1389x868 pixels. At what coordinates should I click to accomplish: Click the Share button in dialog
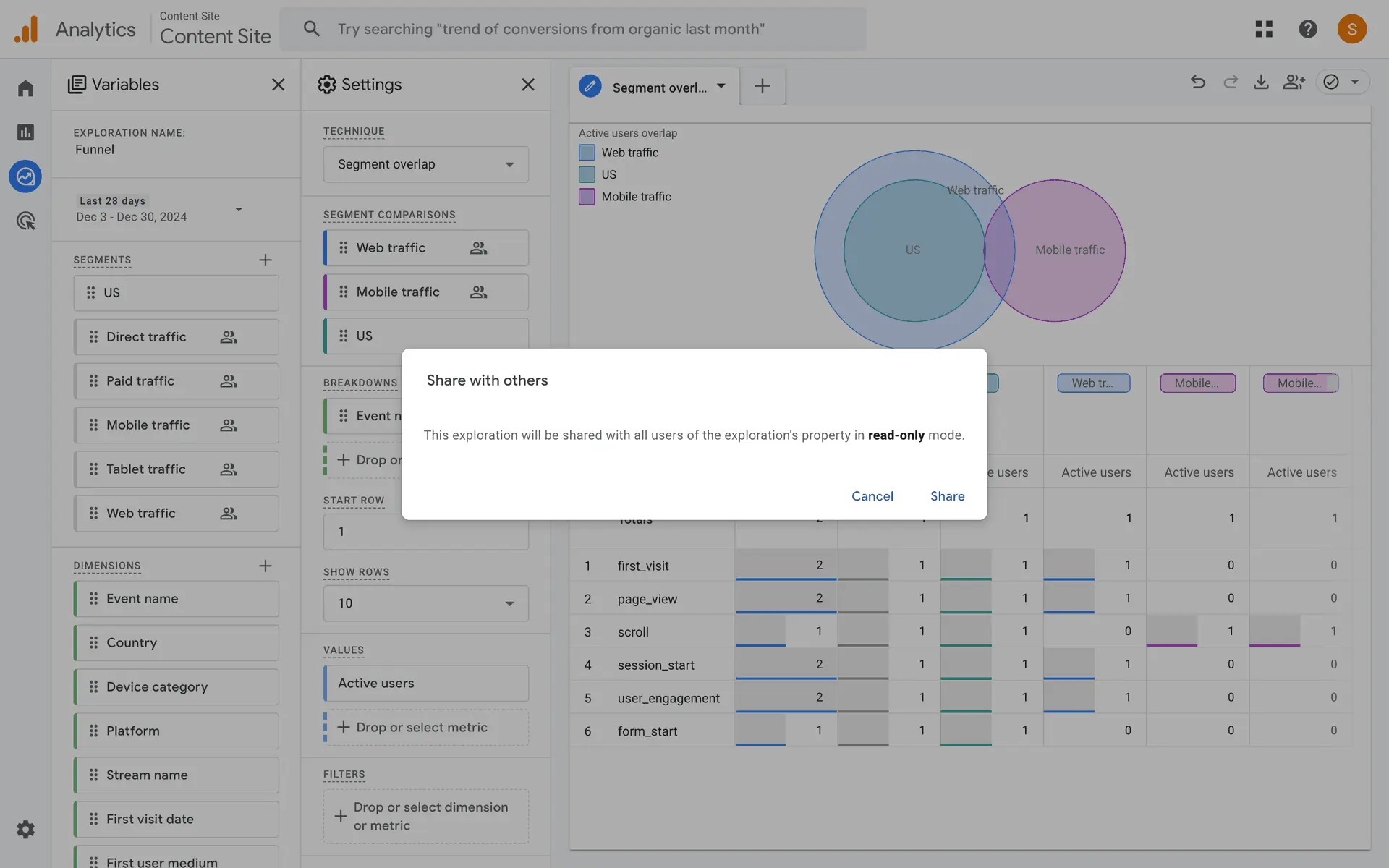coord(947,496)
